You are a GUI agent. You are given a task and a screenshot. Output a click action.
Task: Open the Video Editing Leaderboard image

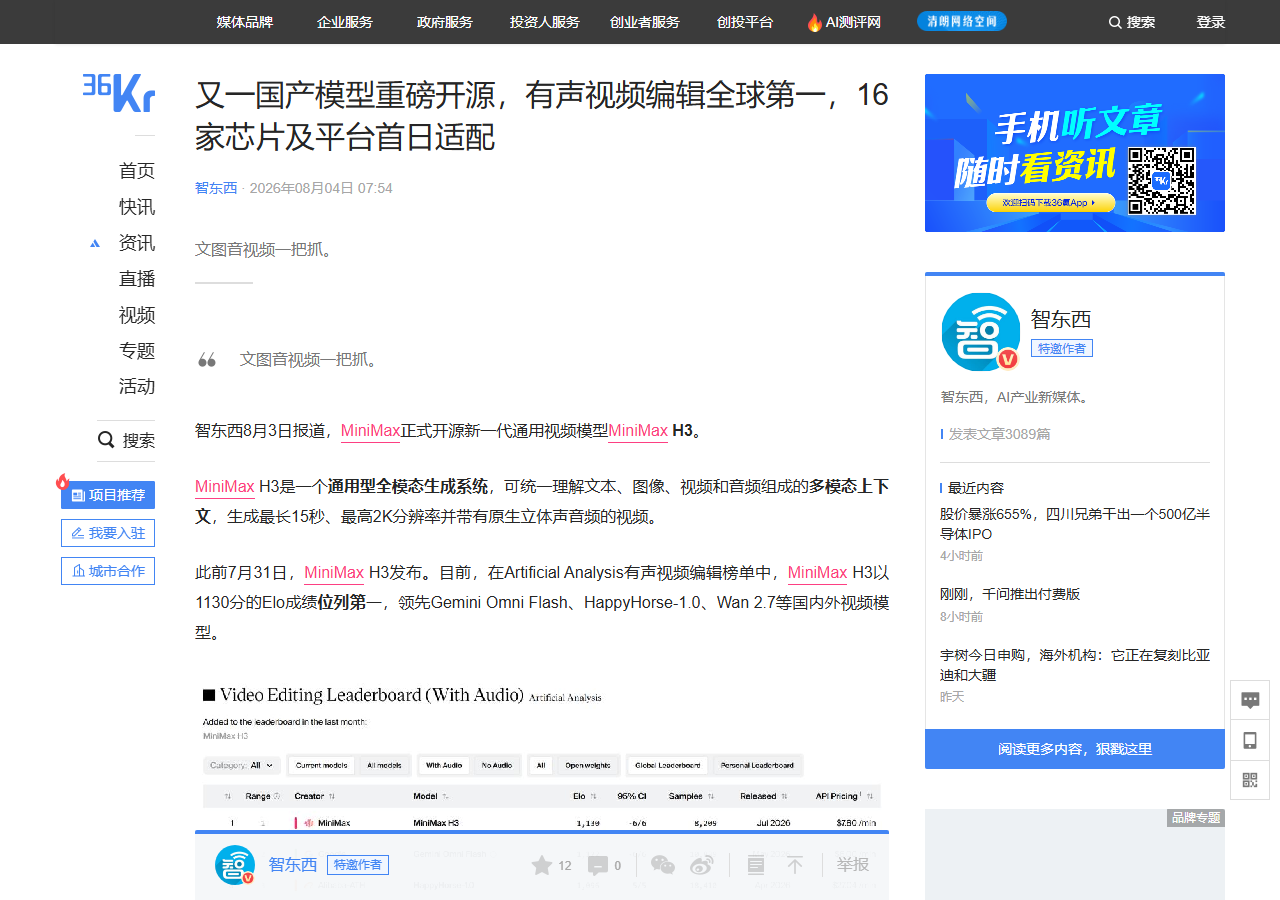tap(542, 757)
